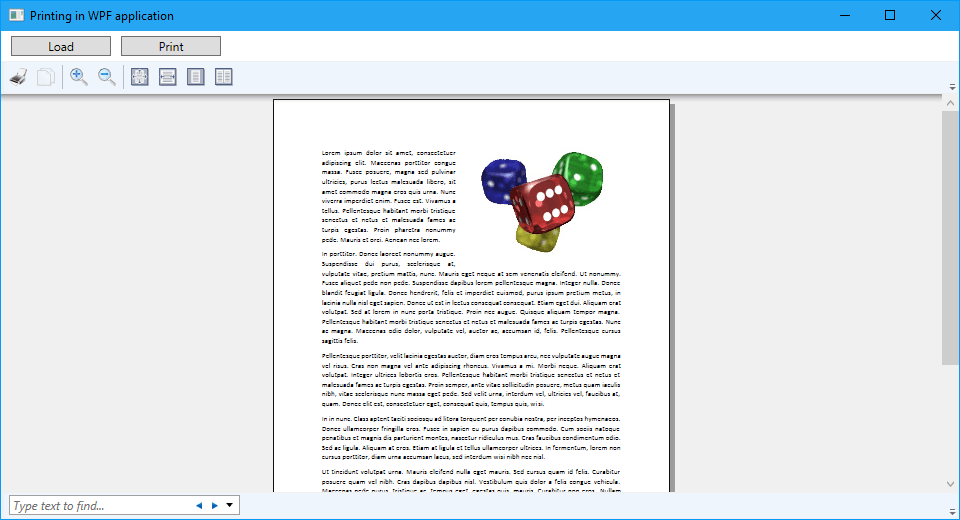
Task: Open the find options dropdown arrow
Action: (x=230, y=506)
